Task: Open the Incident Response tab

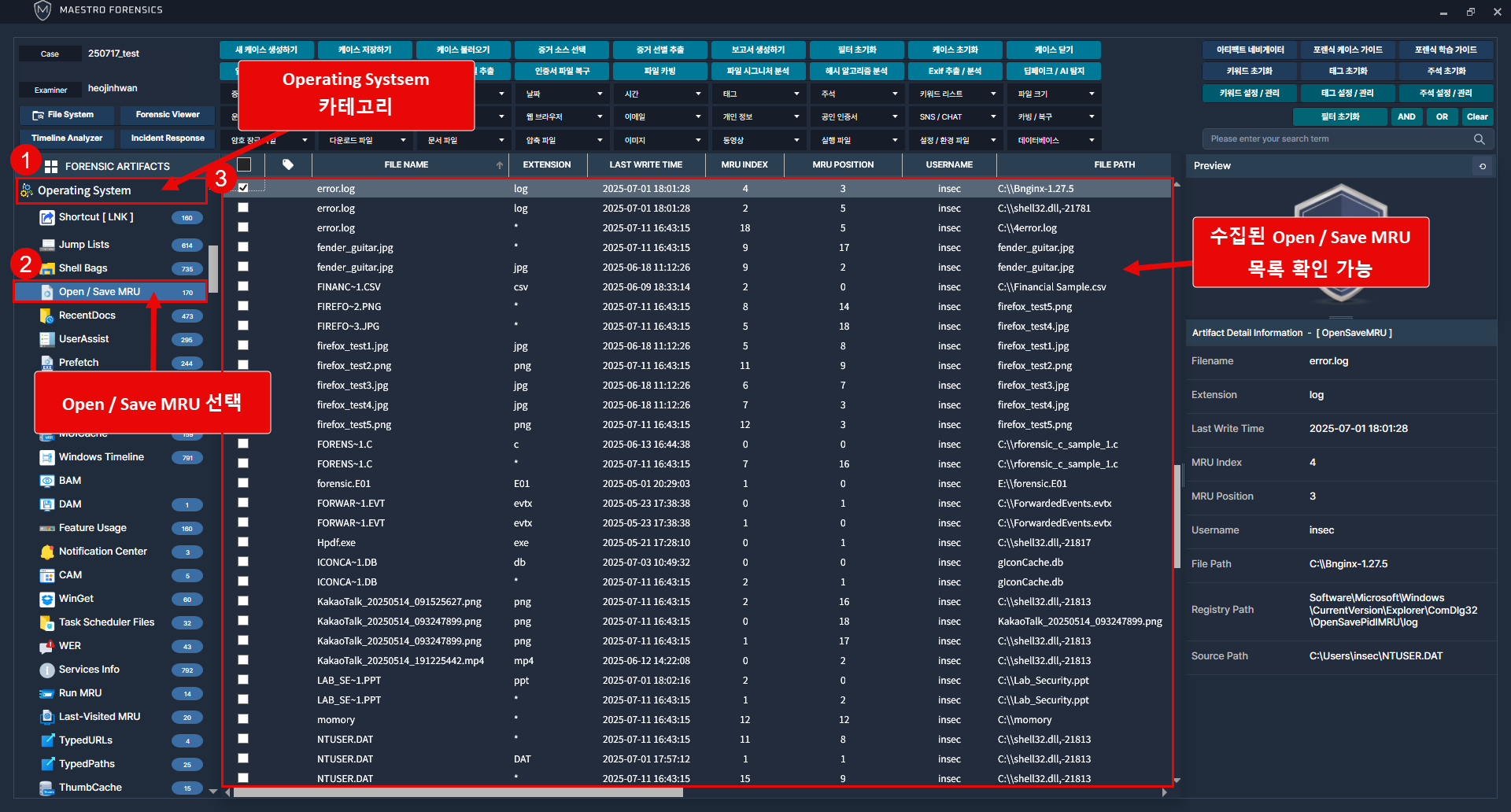Action: tap(168, 138)
